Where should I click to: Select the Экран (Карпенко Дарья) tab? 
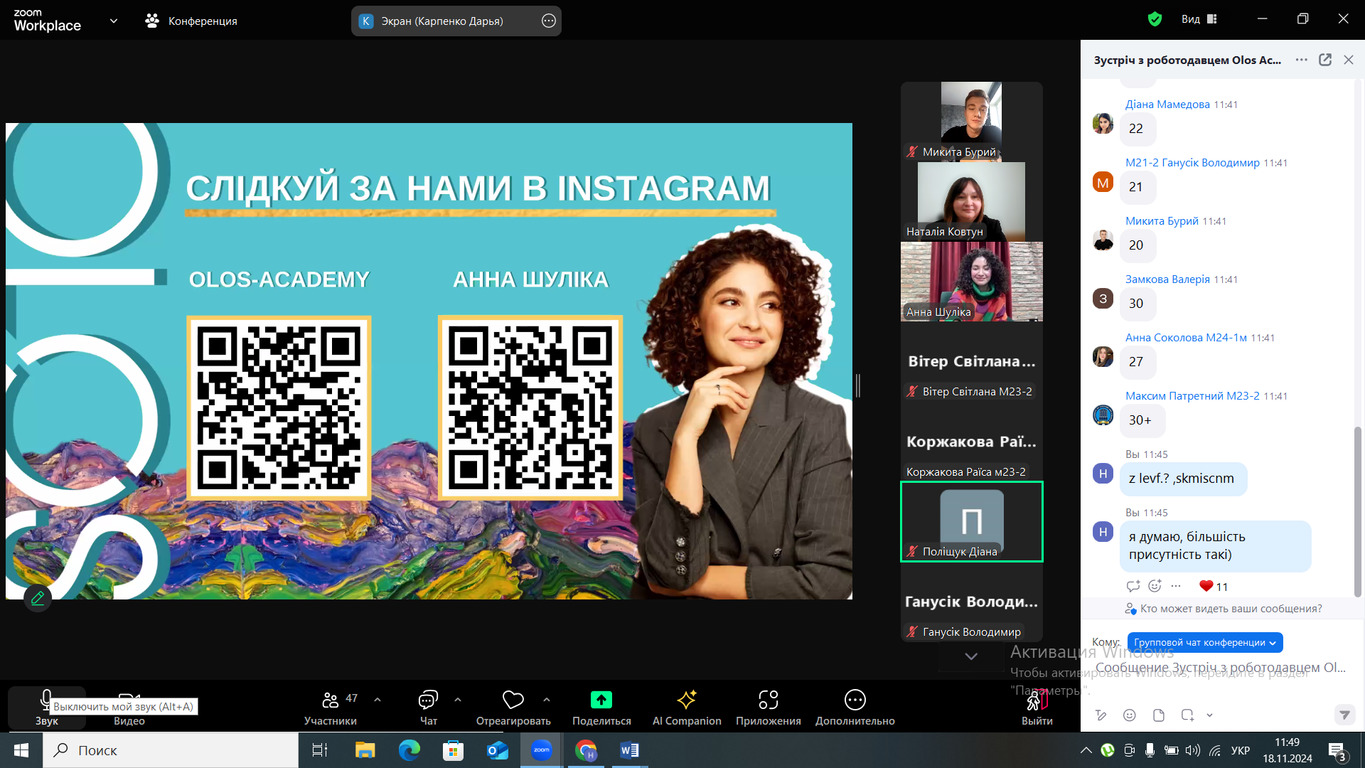[x=456, y=20]
